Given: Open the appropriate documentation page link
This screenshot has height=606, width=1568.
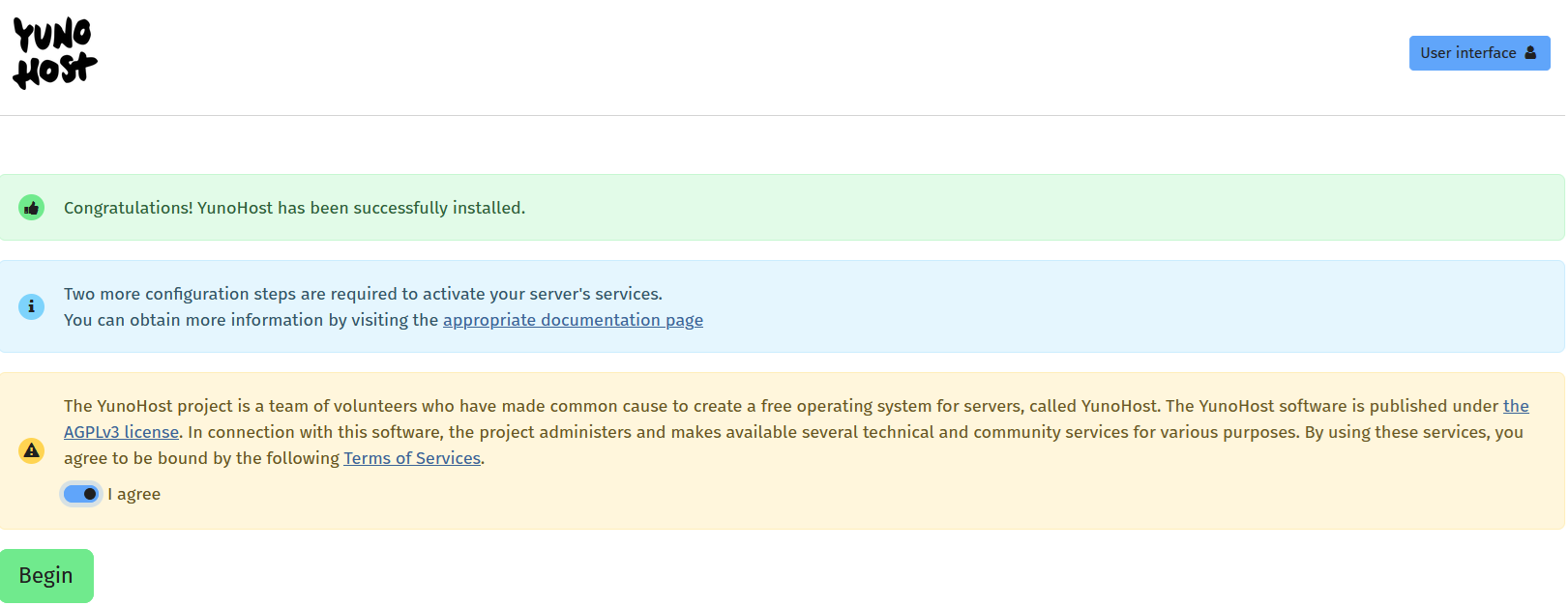Looking at the screenshot, I should (573, 320).
